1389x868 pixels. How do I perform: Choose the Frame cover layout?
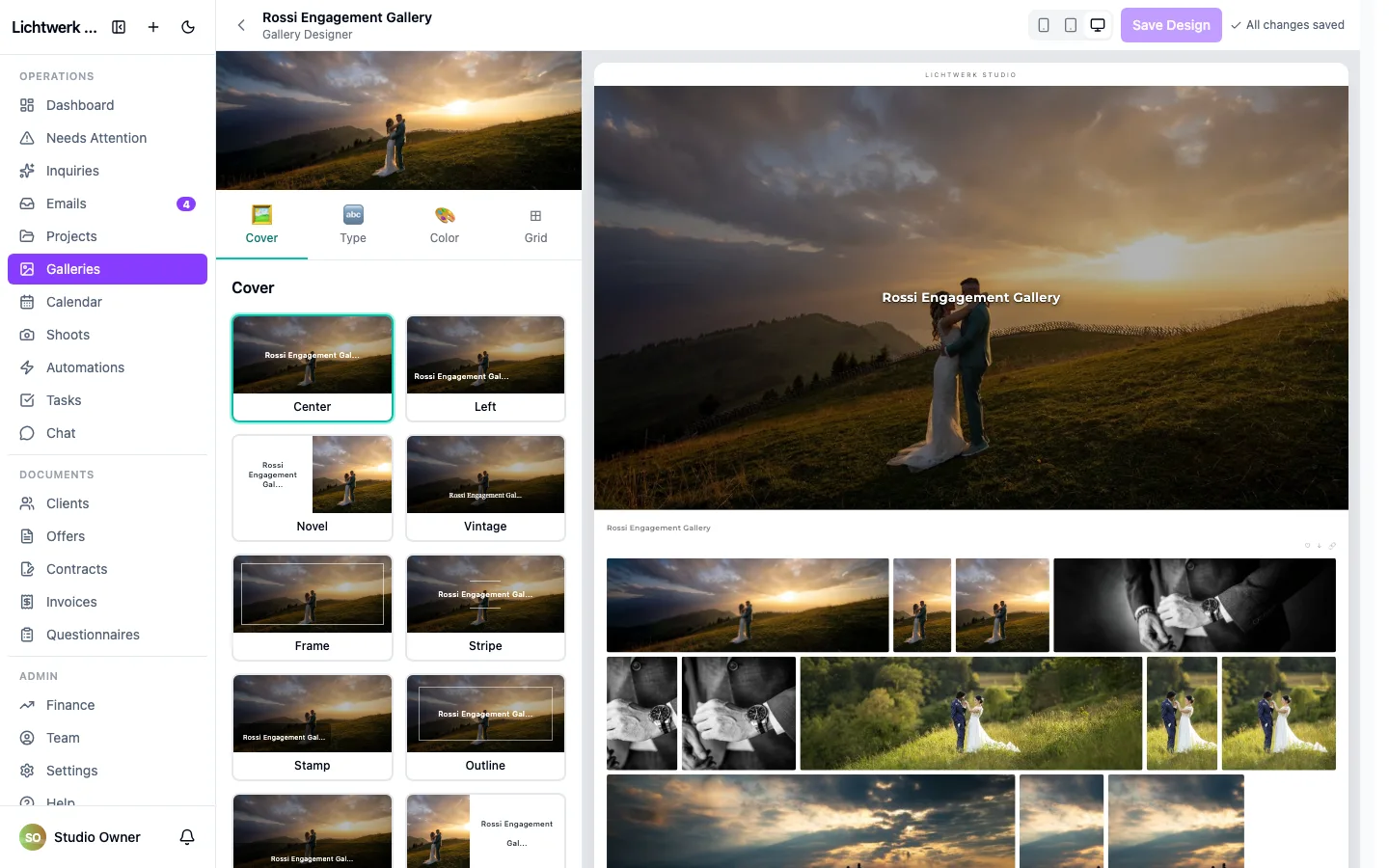(x=313, y=608)
